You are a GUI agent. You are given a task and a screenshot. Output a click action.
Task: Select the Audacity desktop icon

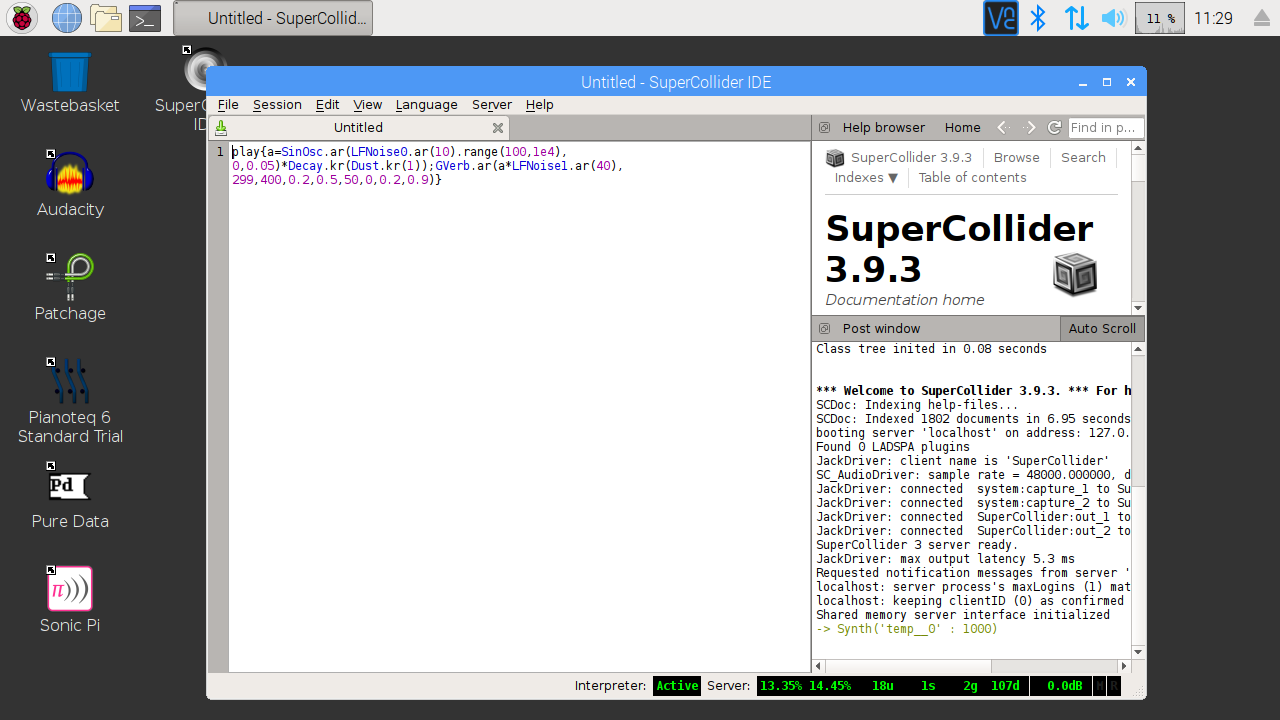[x=70, y=186]
